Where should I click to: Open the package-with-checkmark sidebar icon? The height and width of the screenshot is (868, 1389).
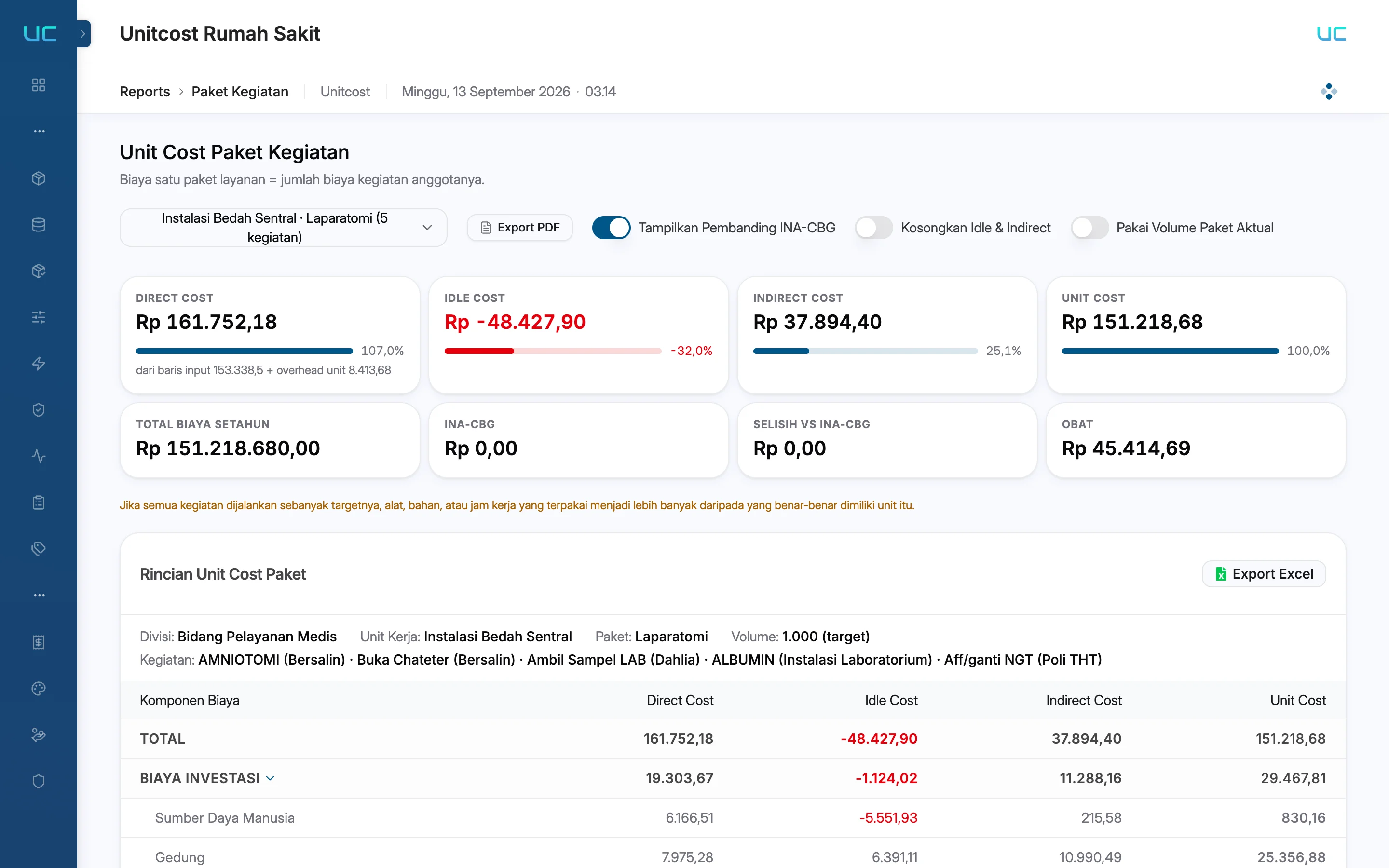[x=39, y=271]
